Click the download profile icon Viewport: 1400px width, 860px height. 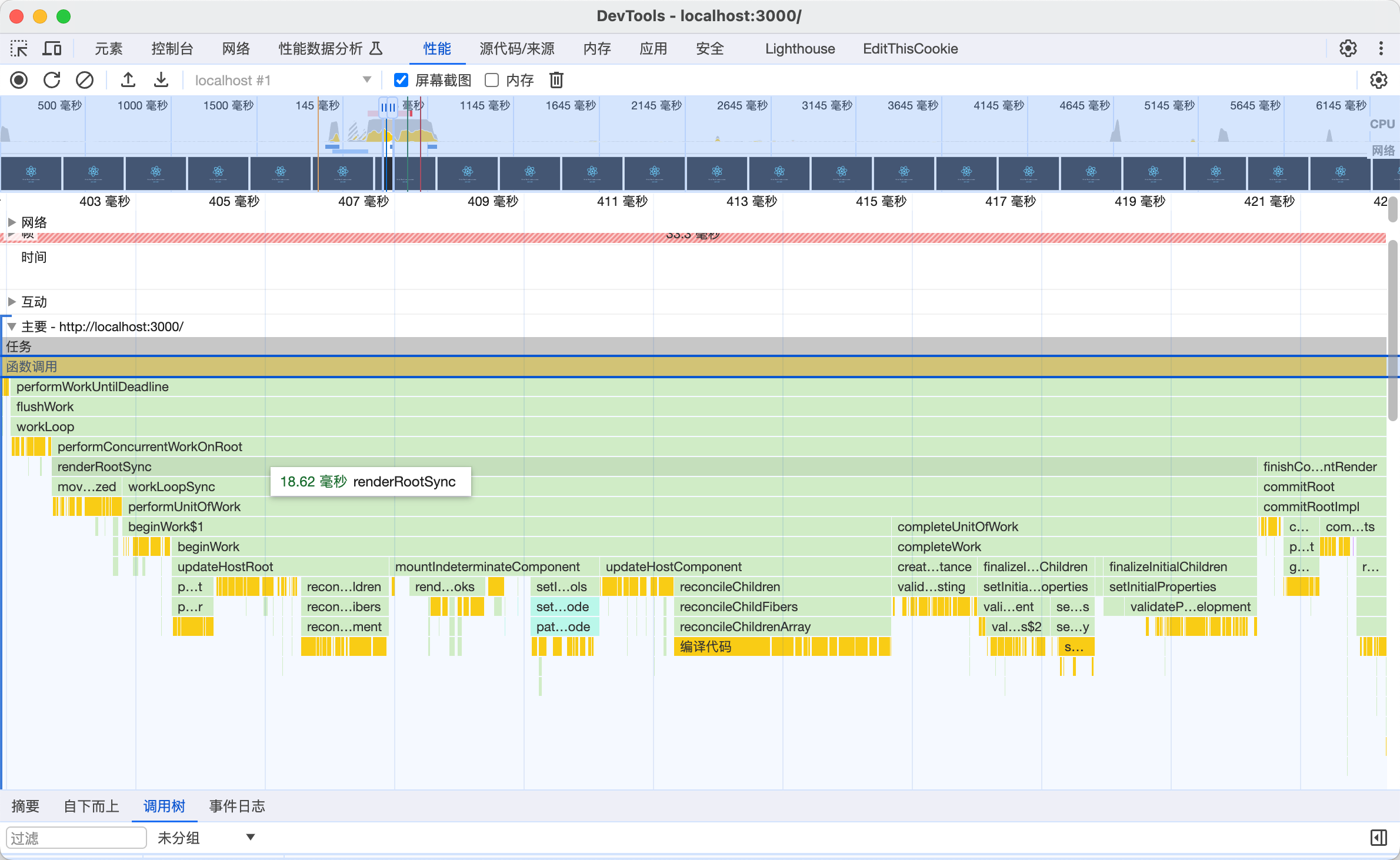pos(161,80)
